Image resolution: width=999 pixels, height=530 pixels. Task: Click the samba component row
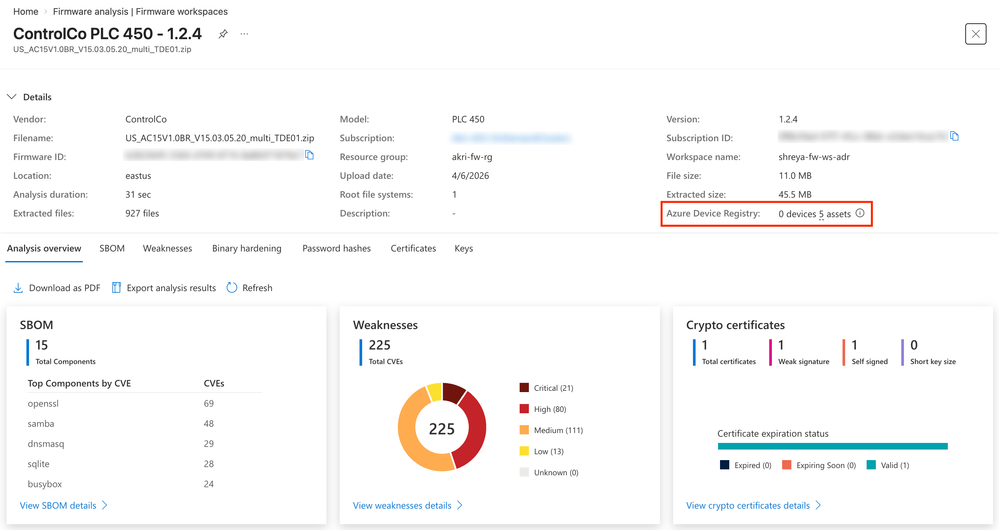pyautogui.click(x=145, y=424)
